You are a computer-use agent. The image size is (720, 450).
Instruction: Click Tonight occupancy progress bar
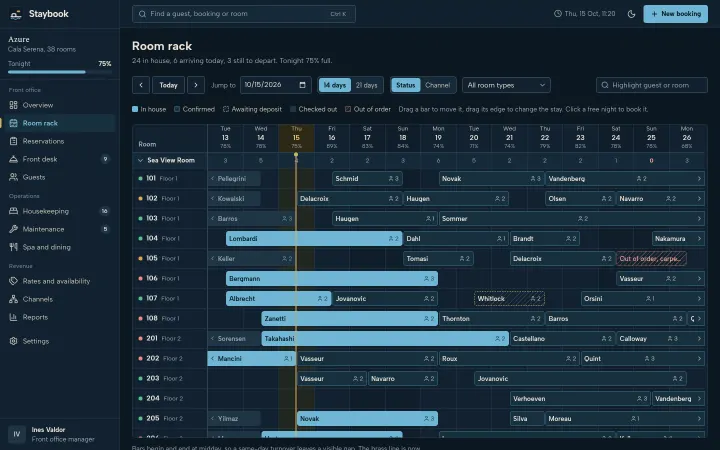[60, 72]
